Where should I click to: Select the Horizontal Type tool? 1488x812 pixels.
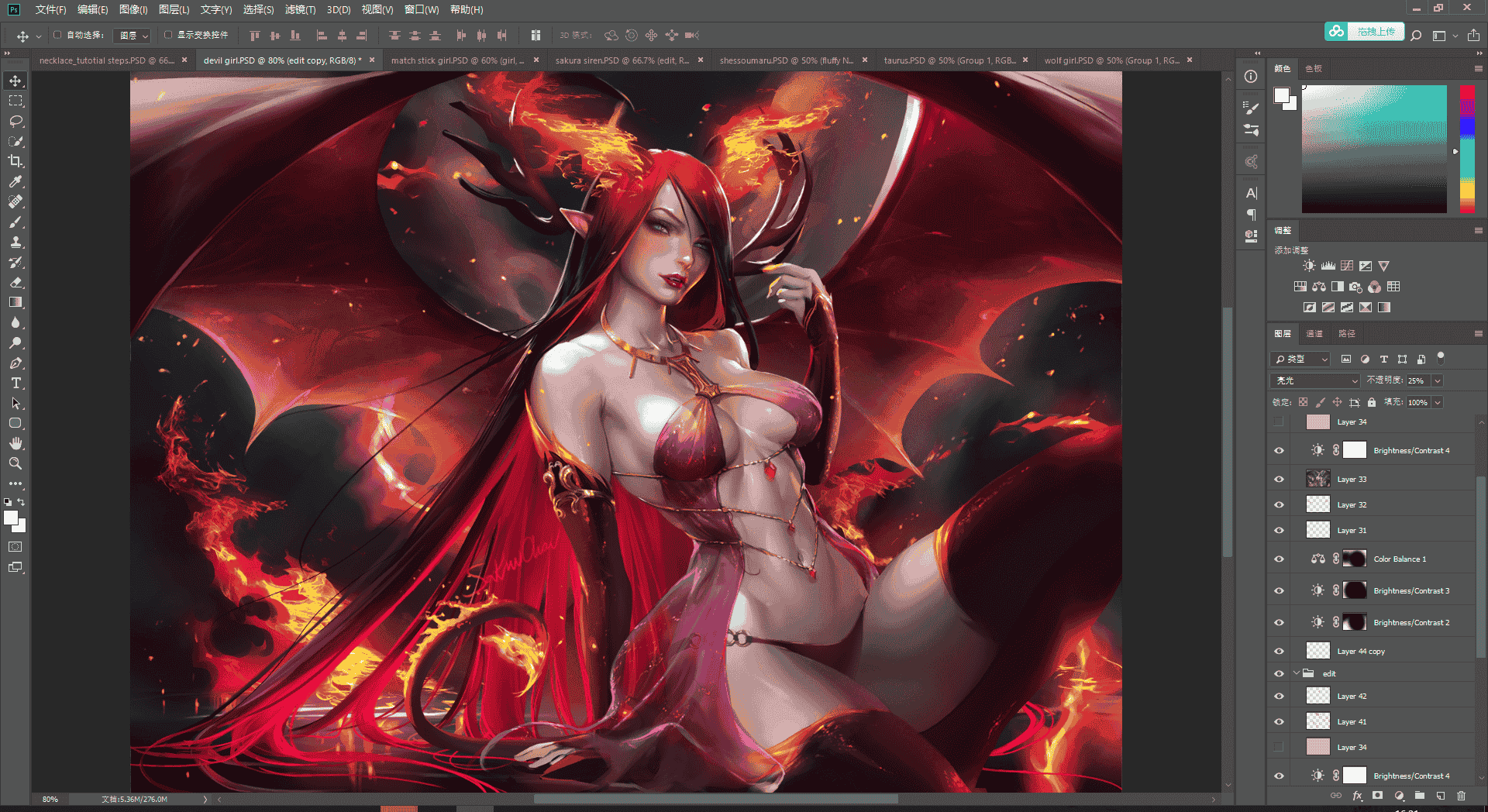coord(15,384)
